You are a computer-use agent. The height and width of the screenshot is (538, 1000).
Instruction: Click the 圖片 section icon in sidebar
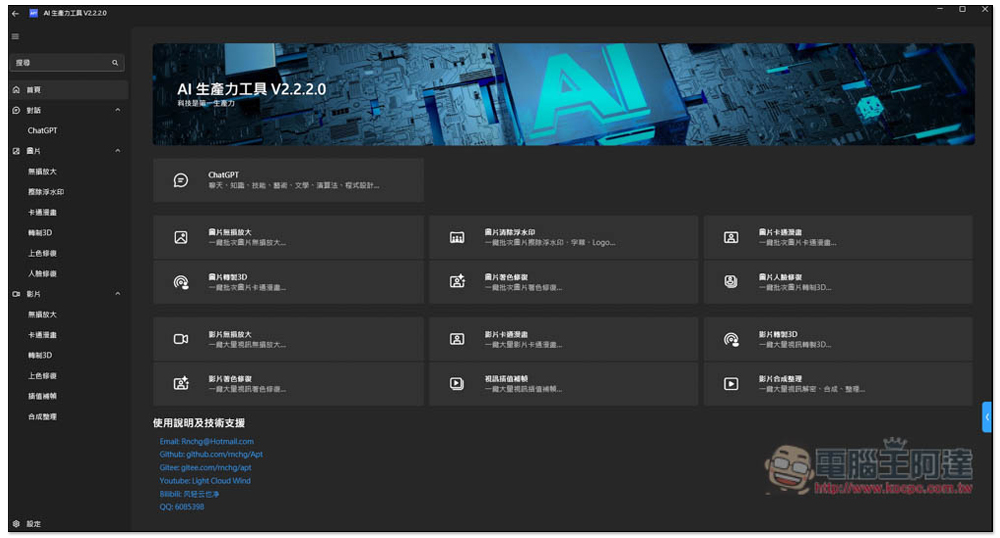16,151
